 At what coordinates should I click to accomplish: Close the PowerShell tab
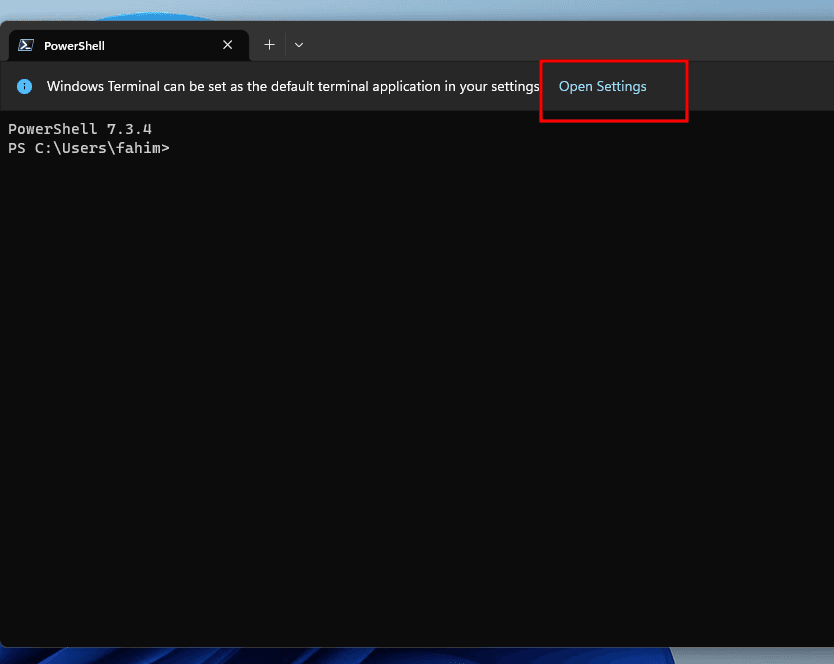click(x=228, y=45)
